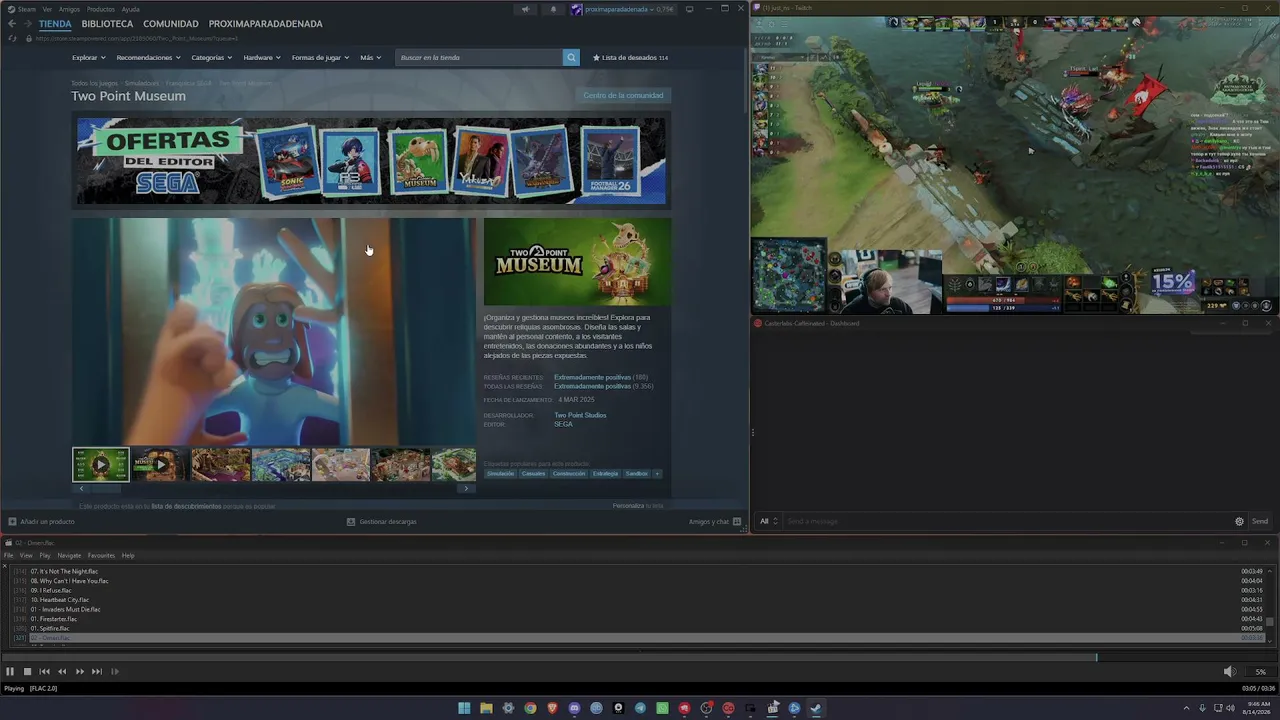Skip to previous track in music player

[44, 672]
